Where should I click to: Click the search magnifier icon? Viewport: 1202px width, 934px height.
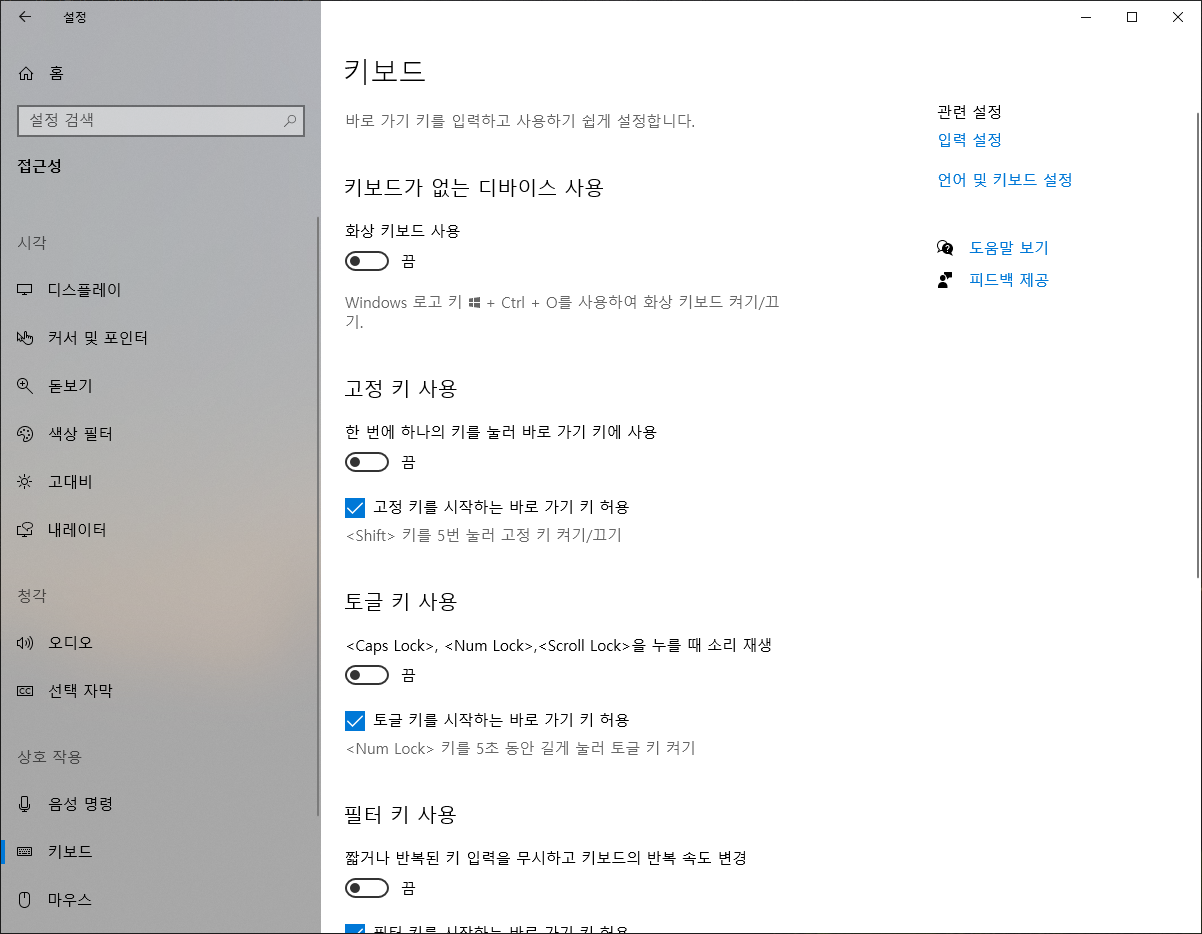coord(290,120)
